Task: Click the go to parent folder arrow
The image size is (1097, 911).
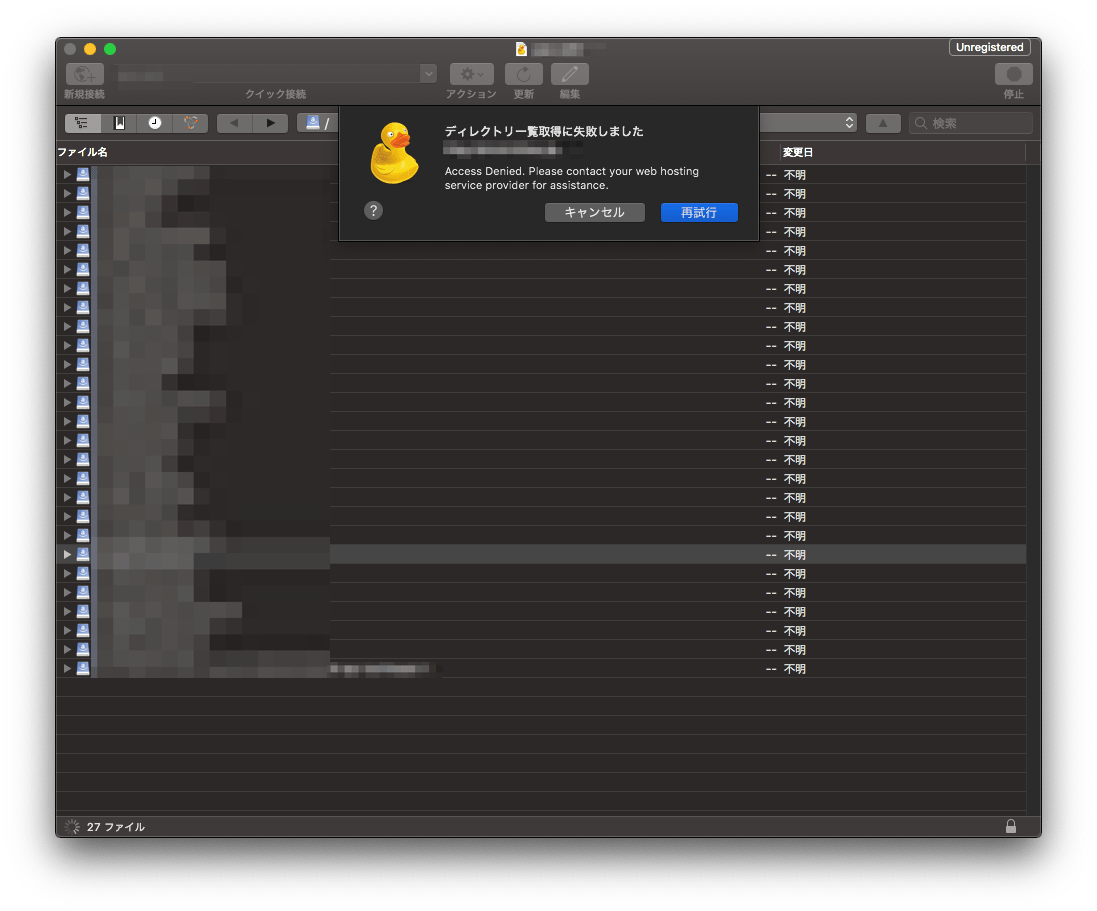Action: tap(883, 123)
